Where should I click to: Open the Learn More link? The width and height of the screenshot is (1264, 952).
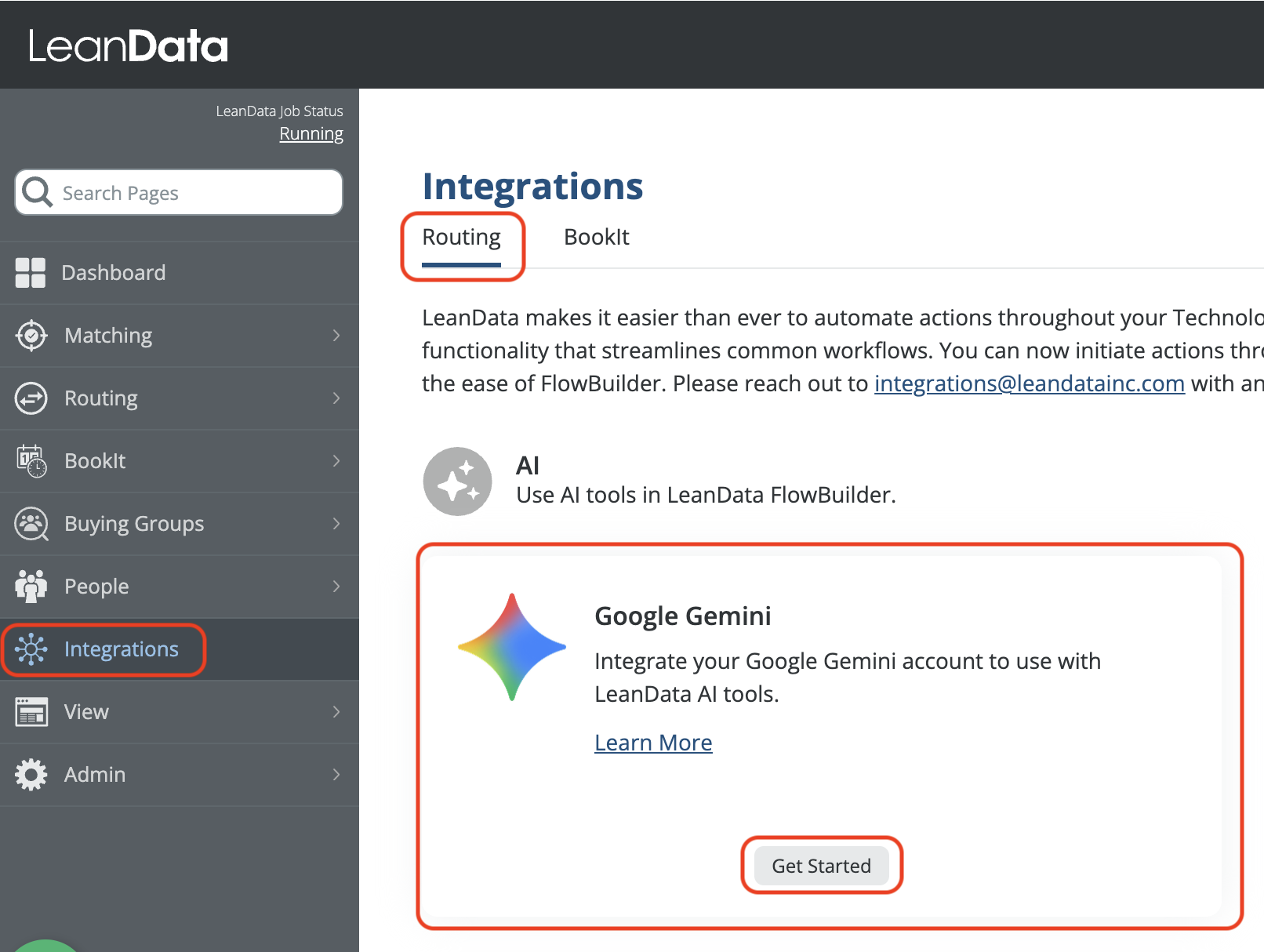click(x=653, y=743)
